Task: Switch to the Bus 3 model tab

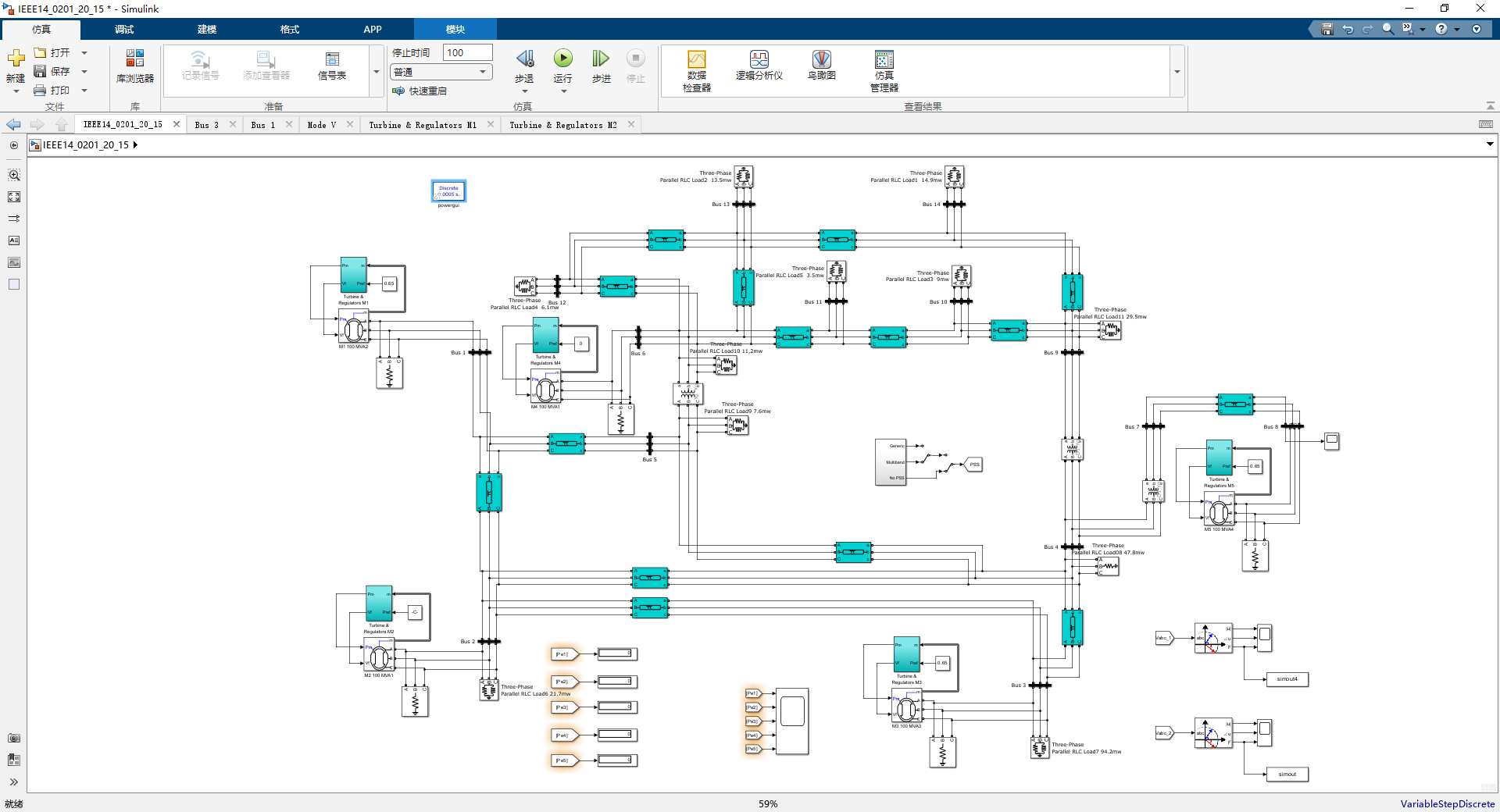Action: [x=206, y=125]
